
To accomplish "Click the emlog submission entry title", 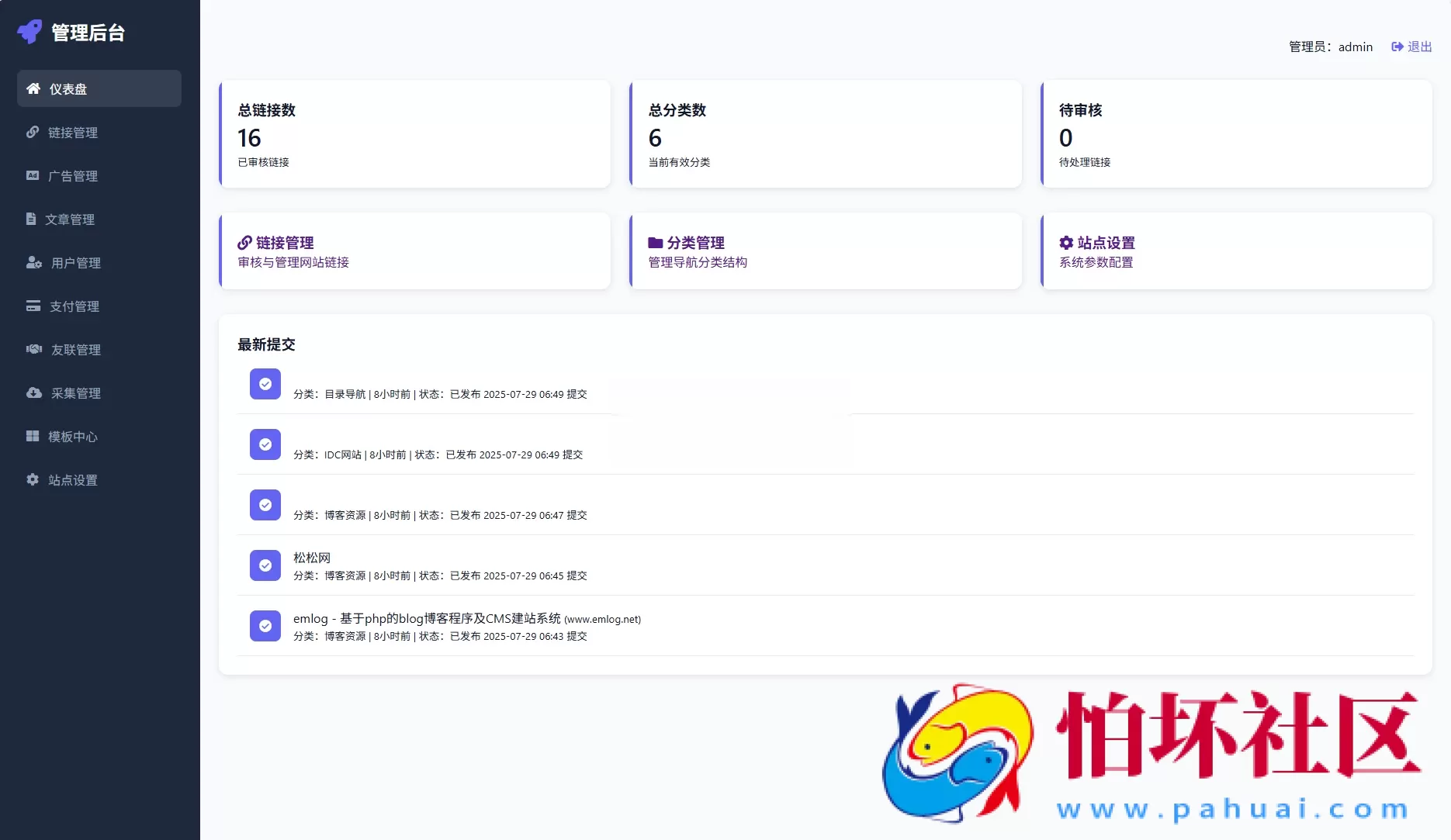I will 426,618.
